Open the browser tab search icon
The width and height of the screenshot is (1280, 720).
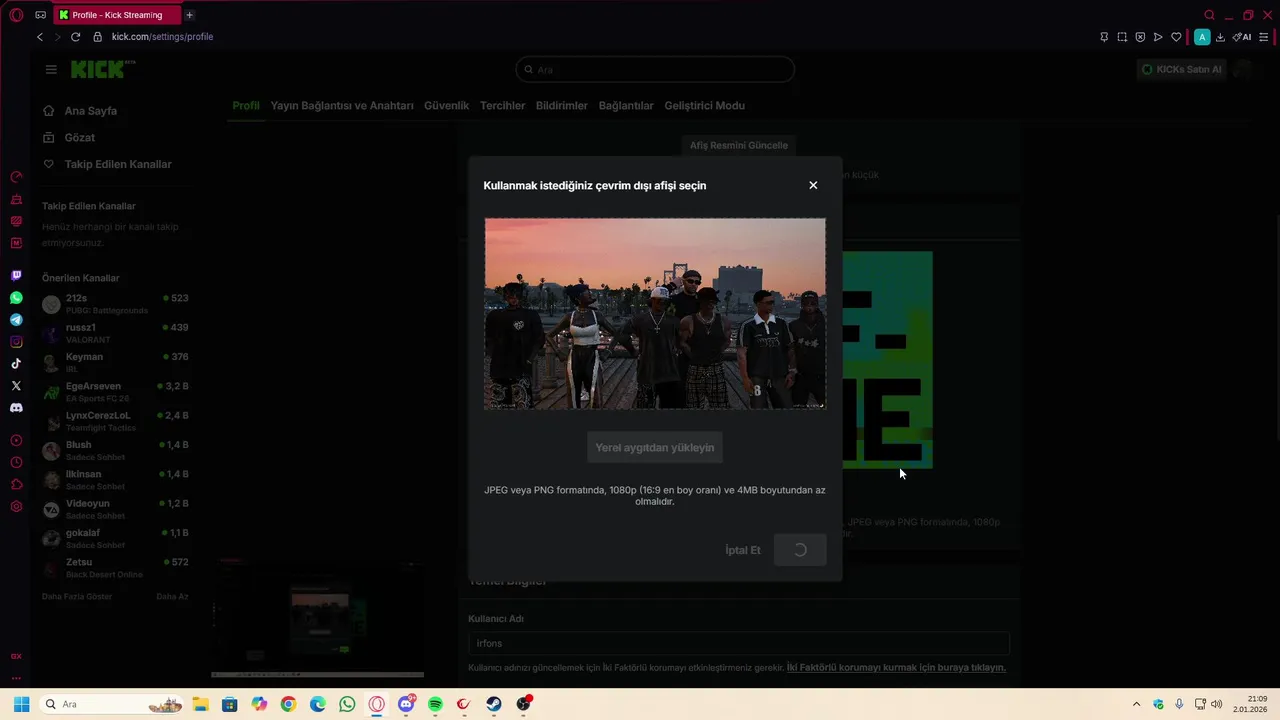[1210, 15]
